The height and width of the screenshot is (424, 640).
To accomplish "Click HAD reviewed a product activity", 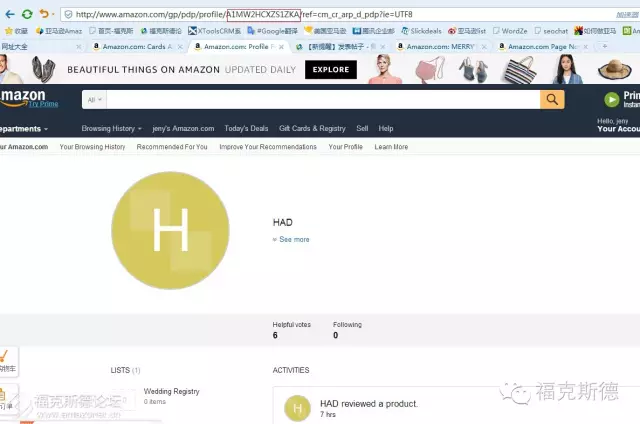I will pyautogui.click(x=369, y=404).
